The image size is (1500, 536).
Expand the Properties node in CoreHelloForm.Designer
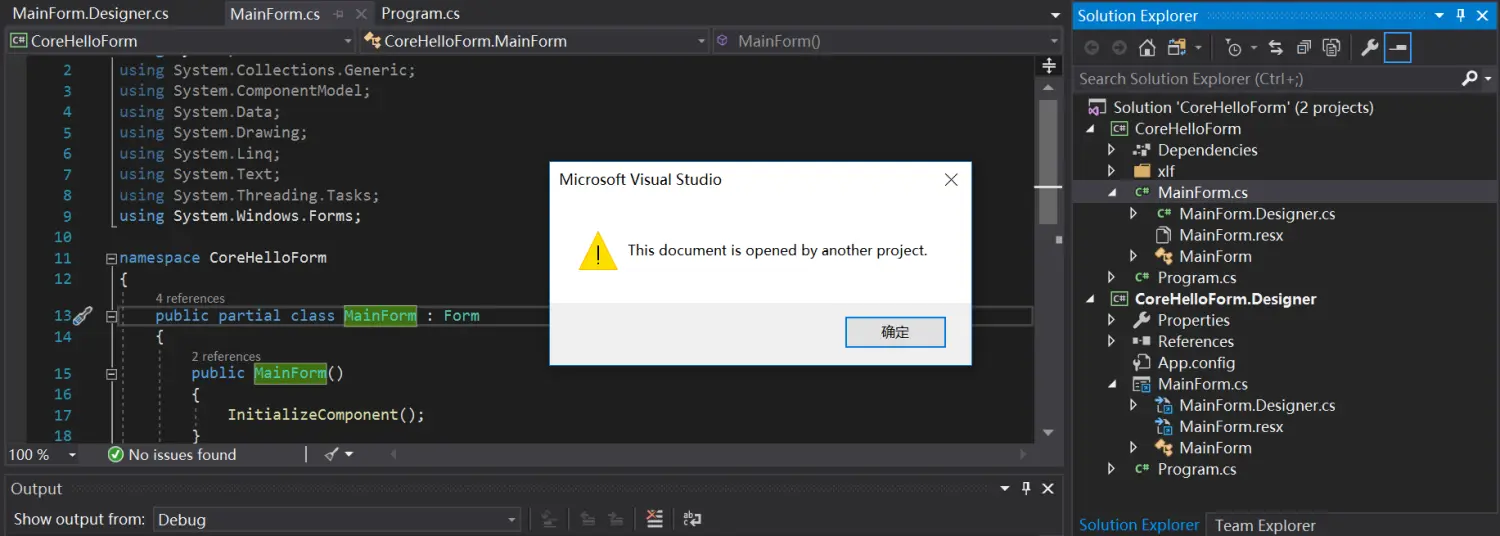tap(1111, 320)
